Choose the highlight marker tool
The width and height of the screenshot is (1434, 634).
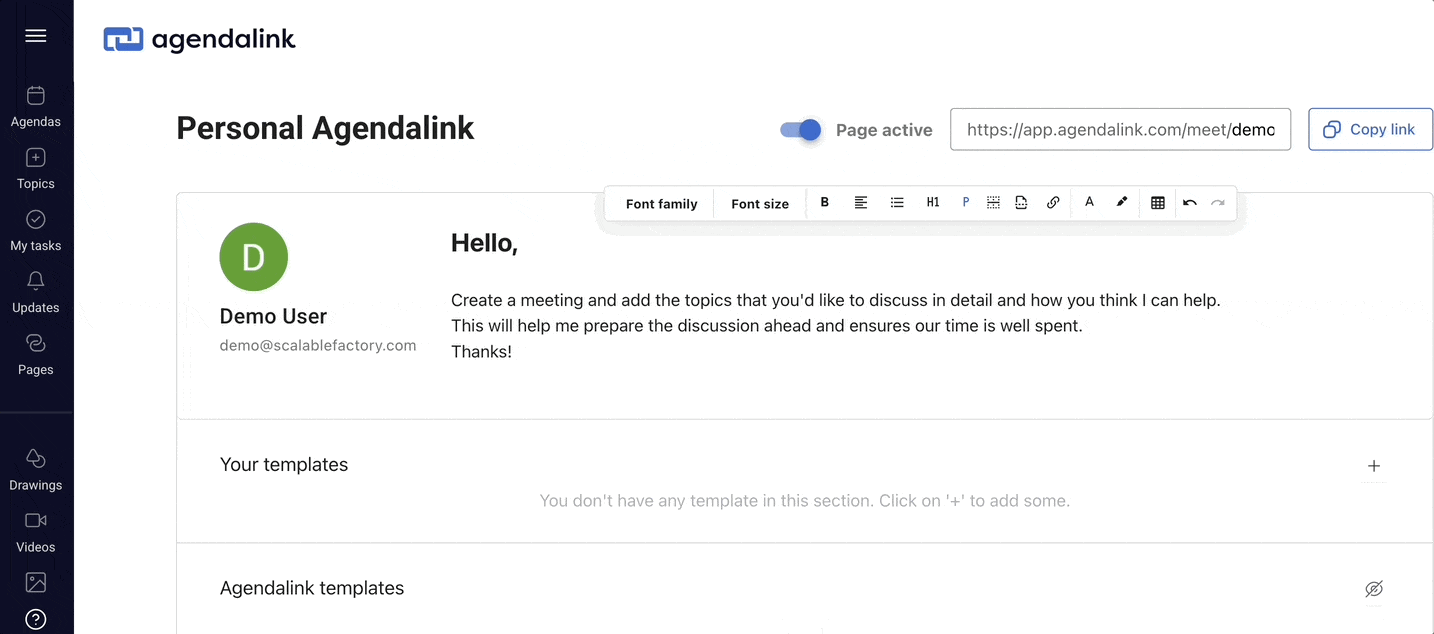pyautogui.click(x=1122, y=203)
